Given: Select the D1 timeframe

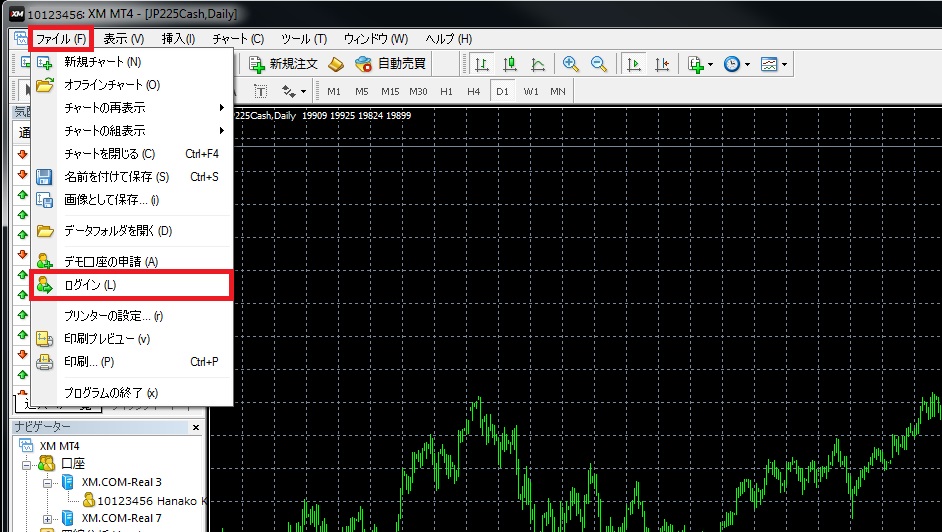Looking at the screenshot, I should pyautogui.click(x=502, y=91).
